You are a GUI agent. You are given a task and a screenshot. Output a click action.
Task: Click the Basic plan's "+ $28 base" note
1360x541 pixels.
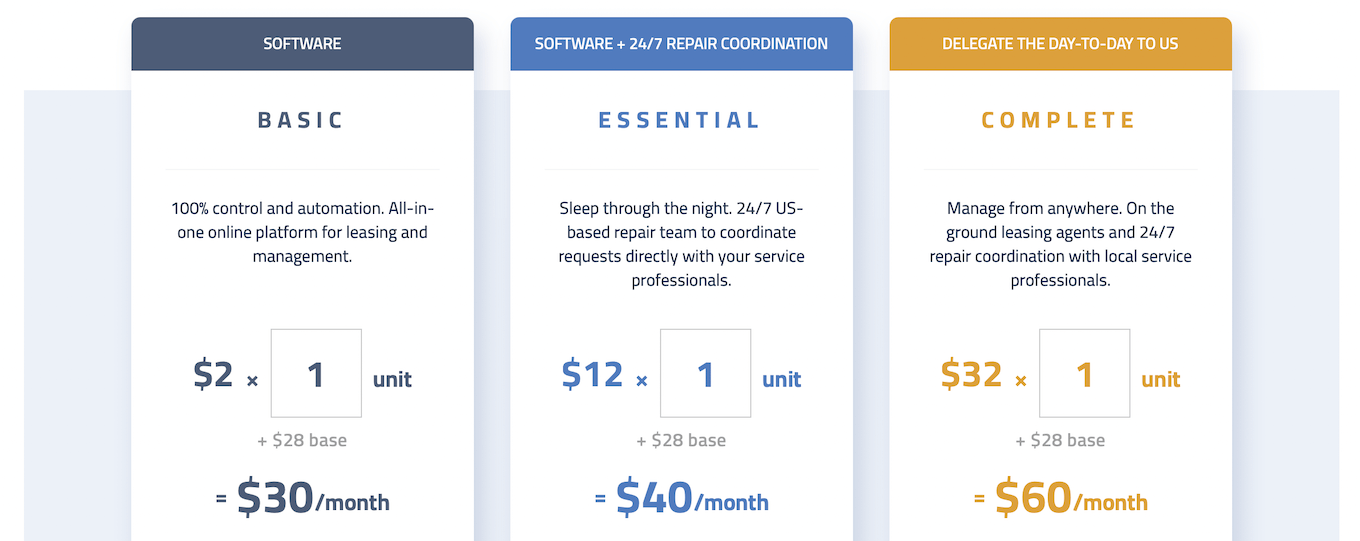click(302, 440)
